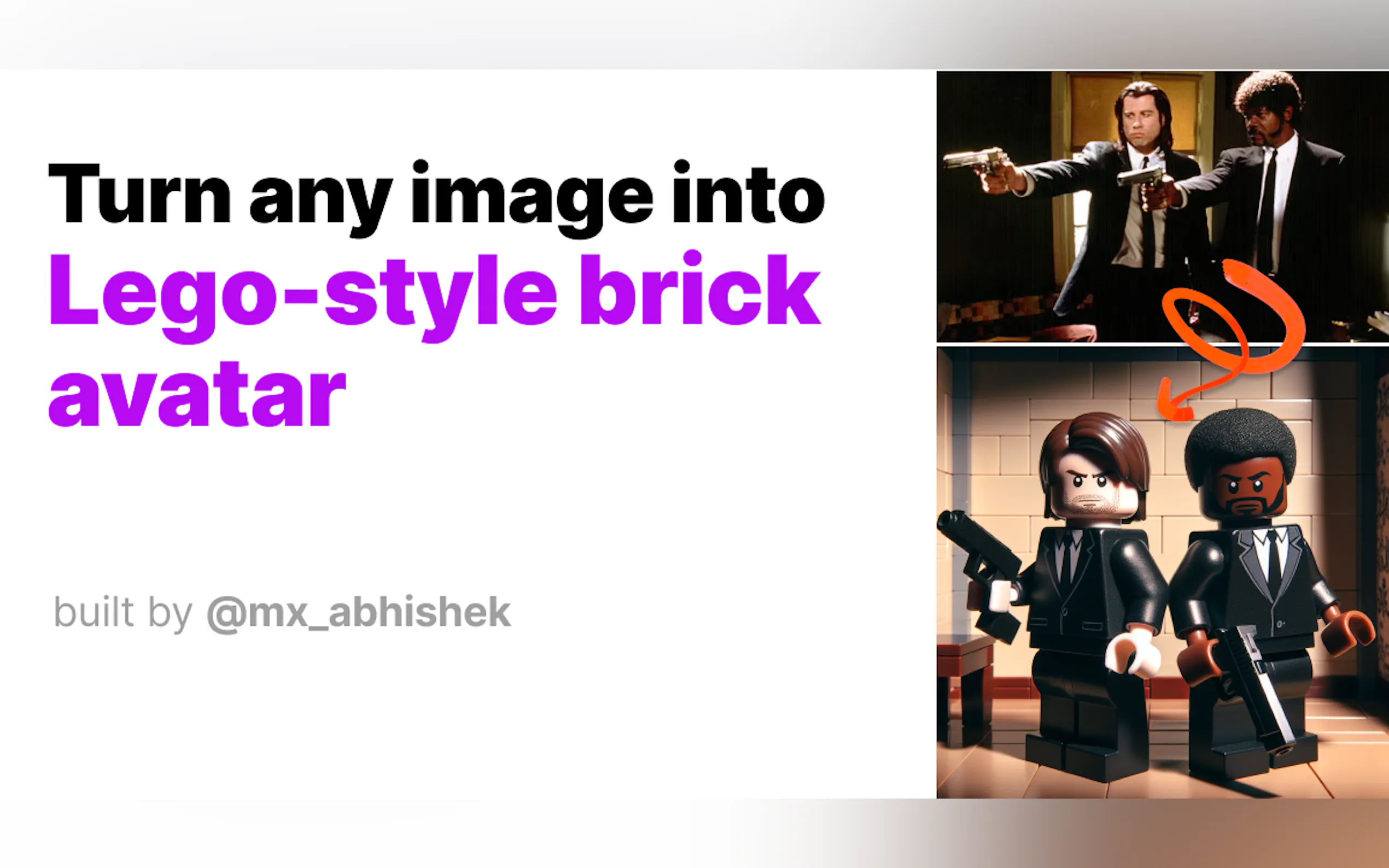Click the silver pistol in the top photo
1389x868 pixels.
[x=976, y=161]
